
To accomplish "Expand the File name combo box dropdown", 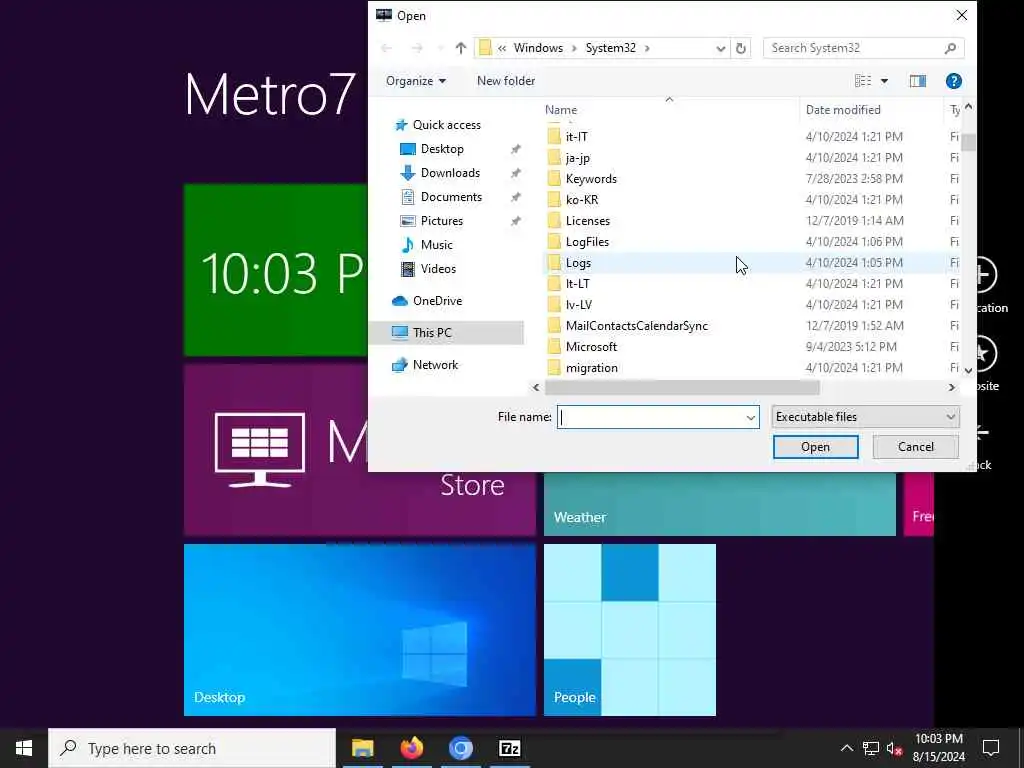I will pyautogui.click(x=750, y=417).
